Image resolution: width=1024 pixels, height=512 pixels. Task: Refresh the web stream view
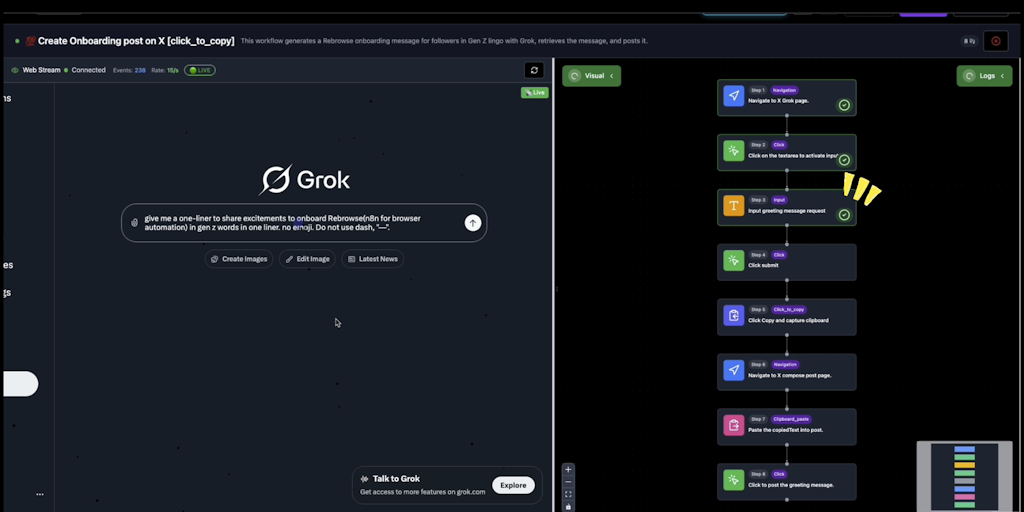pyautogui.click(x=534, y=71)
